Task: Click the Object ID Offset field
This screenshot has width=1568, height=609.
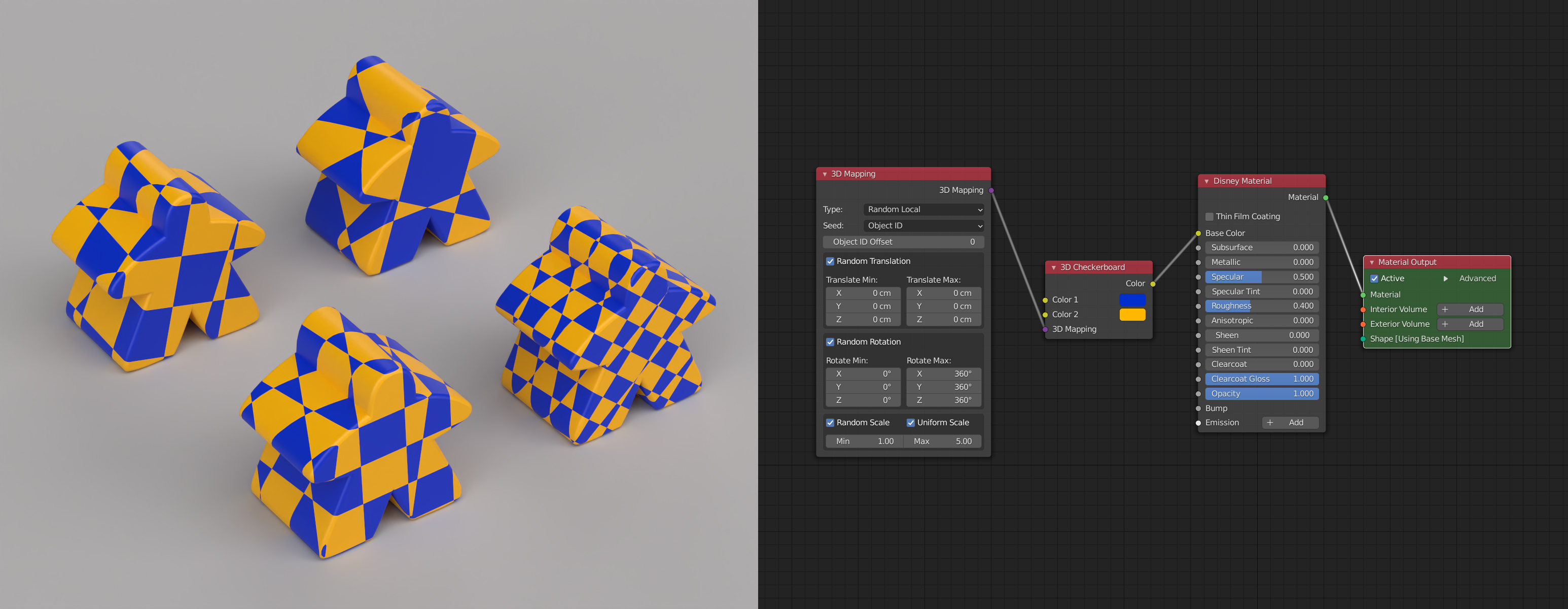Action: pyautogui.click(x=903, y=243)
